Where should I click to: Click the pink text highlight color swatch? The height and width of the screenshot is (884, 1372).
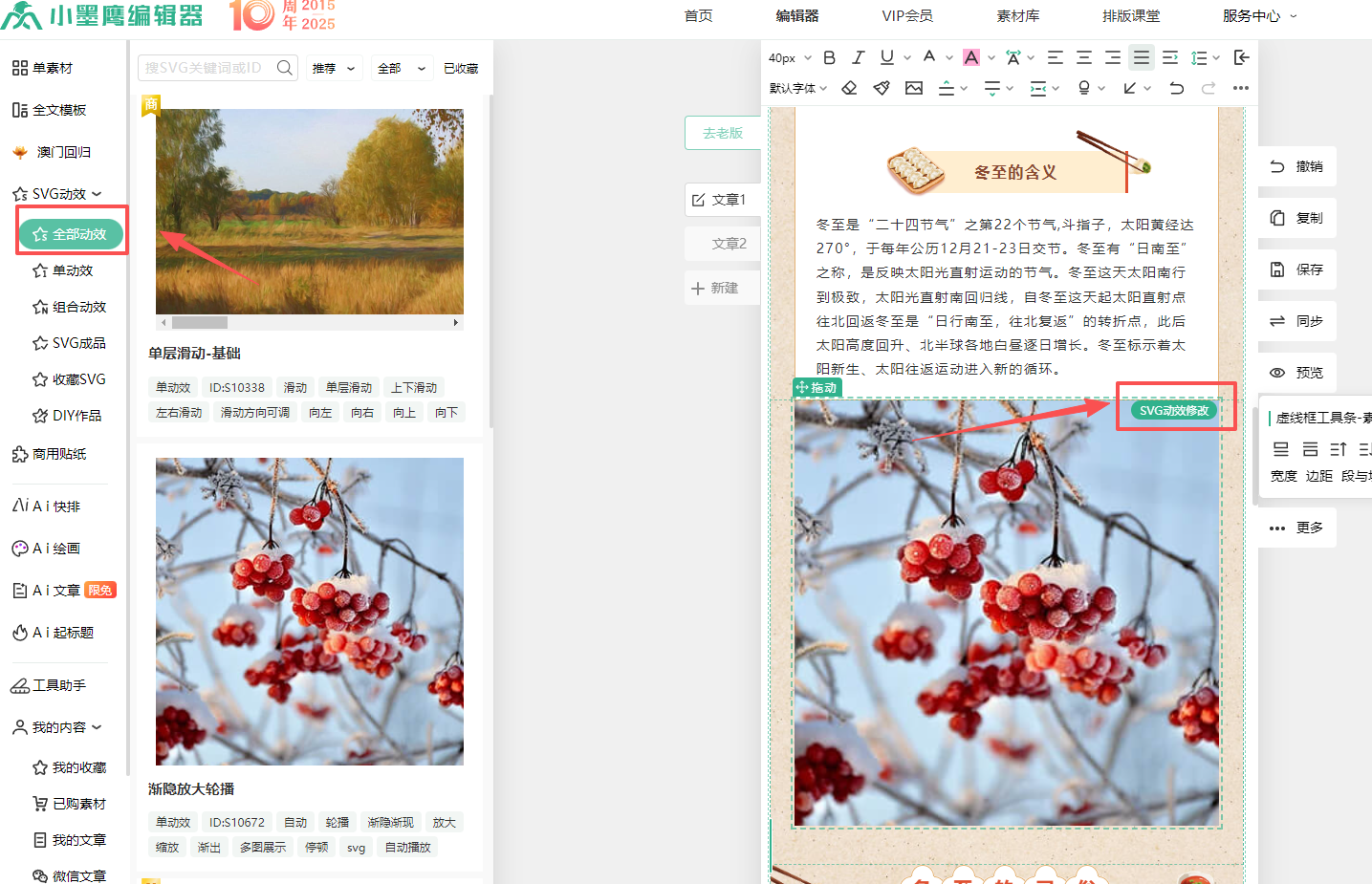click(971, 57)
